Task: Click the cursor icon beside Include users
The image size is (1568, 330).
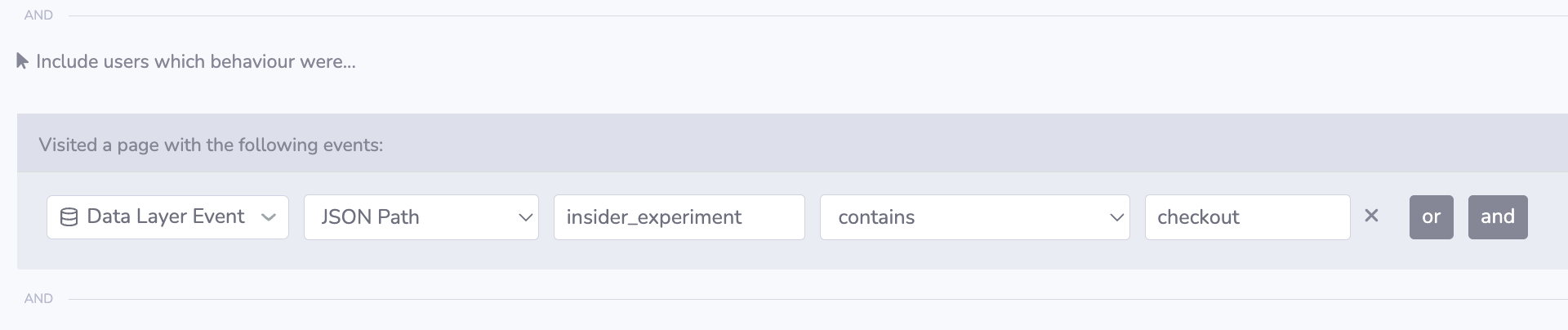Action: click(x=22, y=61)
